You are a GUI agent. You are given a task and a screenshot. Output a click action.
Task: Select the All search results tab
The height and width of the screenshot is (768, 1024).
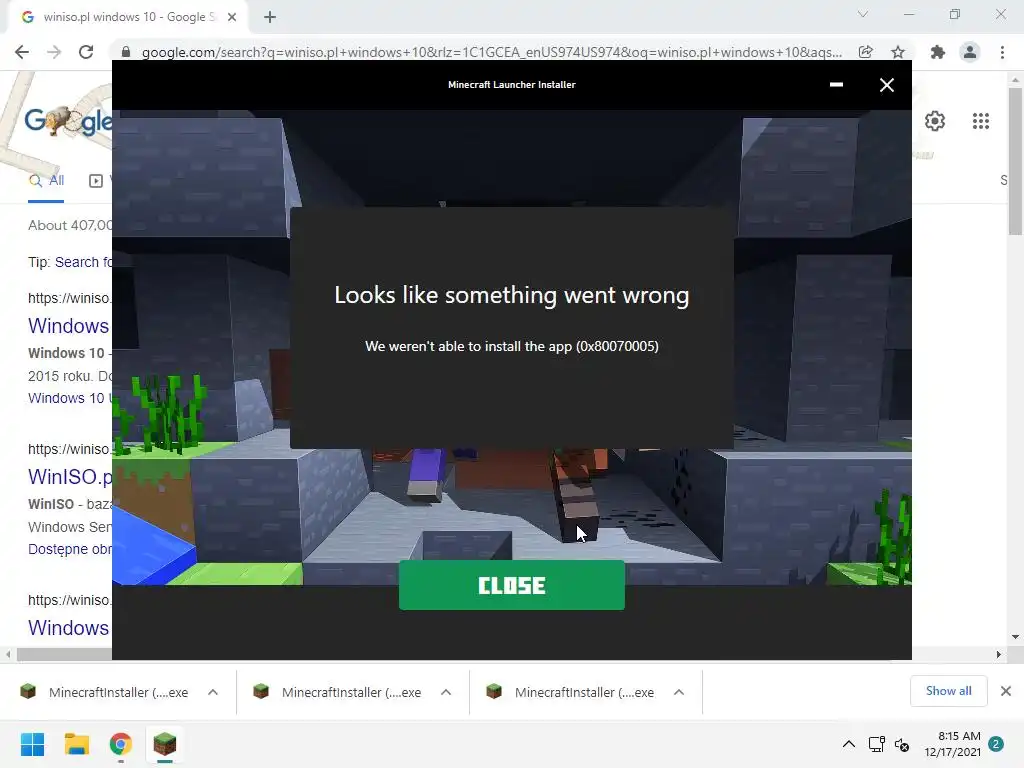coord(46,181)
